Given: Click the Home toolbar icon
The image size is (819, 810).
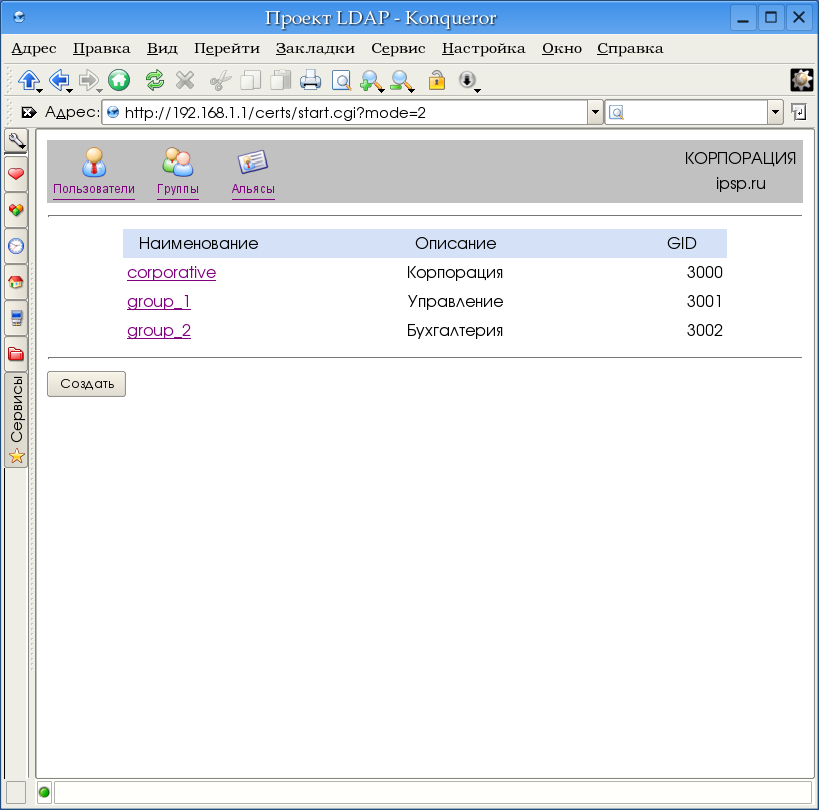Looking at the screenshot, I should pos(119,80).
